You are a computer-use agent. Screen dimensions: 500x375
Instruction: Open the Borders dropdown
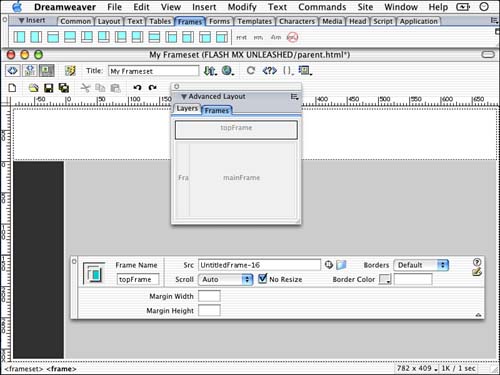coord(421,265)
